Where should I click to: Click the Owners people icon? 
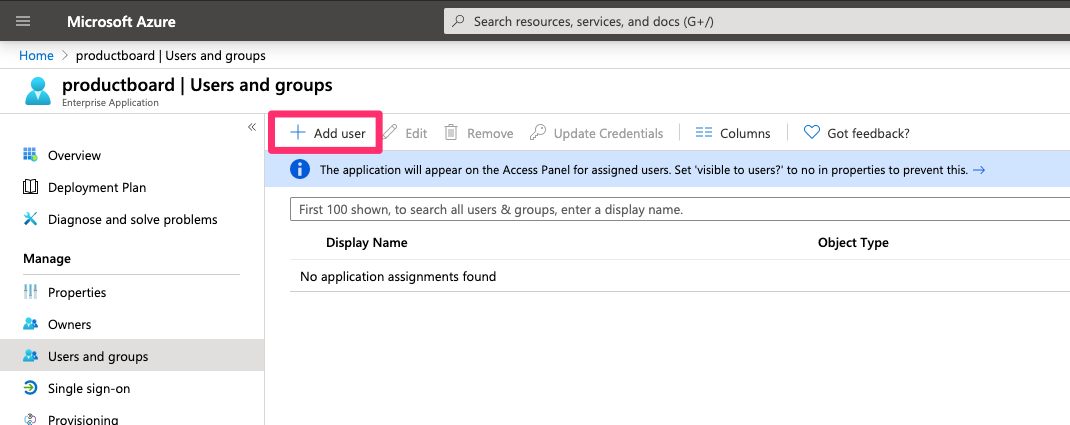[30, 325]
